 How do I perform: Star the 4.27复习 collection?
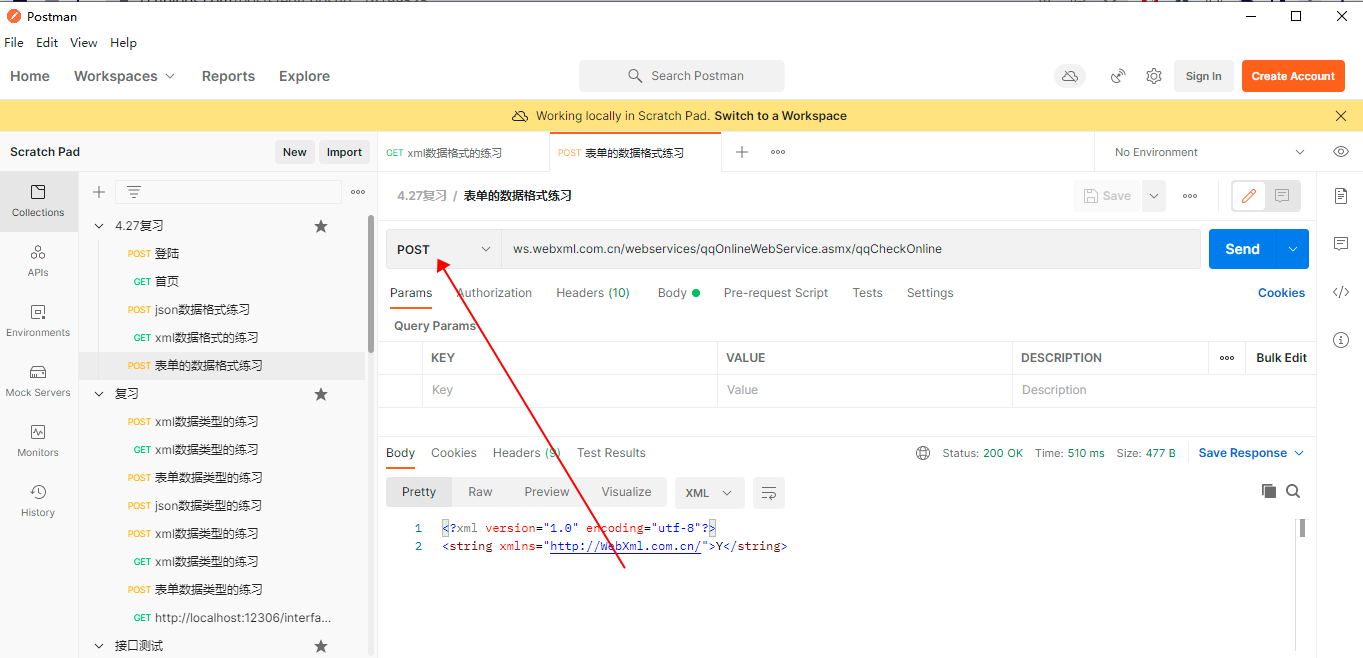tap(321, 226)
